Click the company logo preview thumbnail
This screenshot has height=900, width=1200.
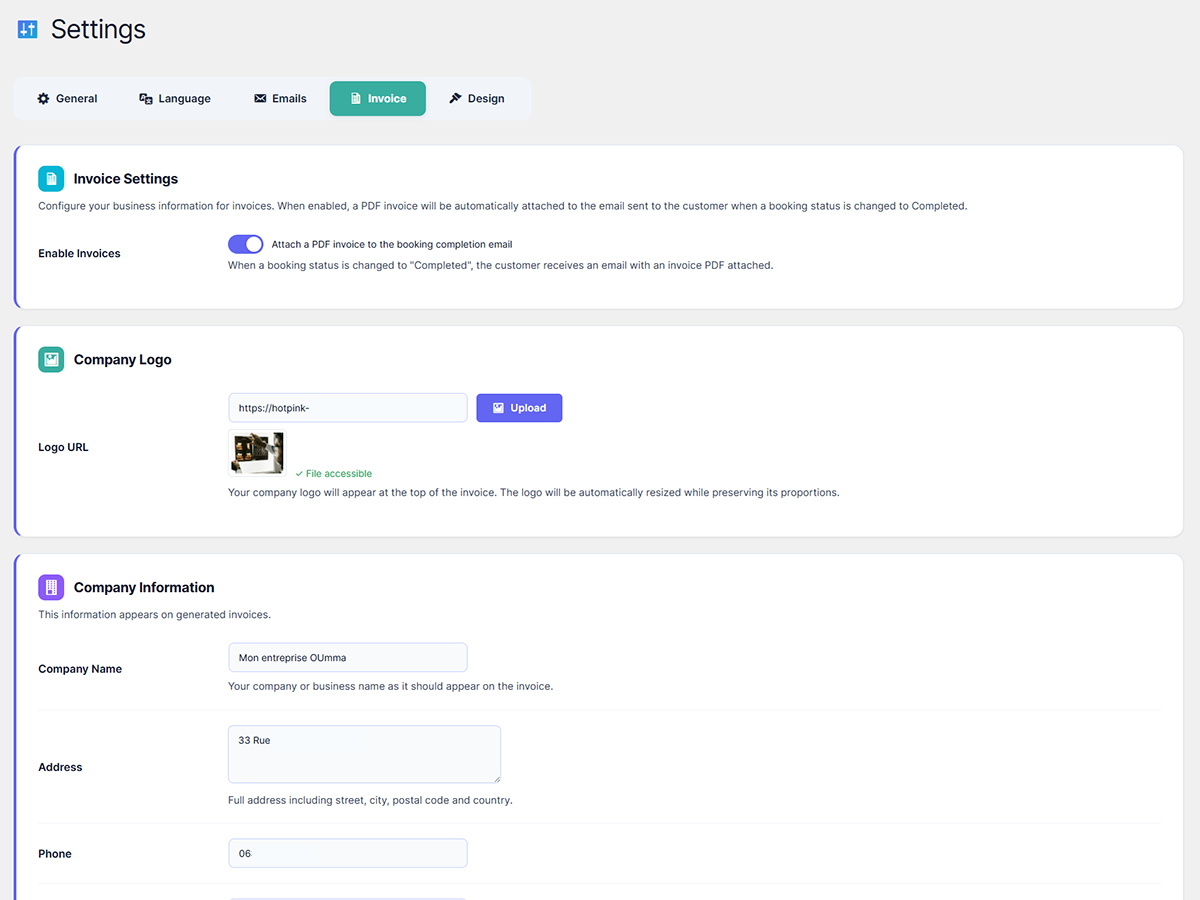pyautogui.click(x=257, y=453)
